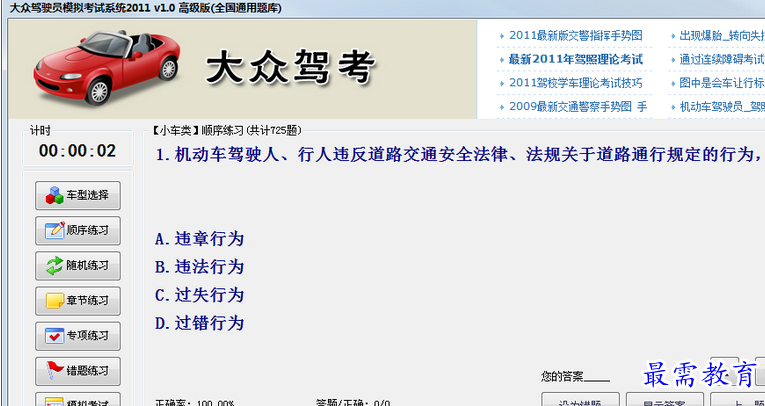Click the red convertible car logo image
Image resolution: width=765 pixels, height=406 pixels.
point(107,67)
